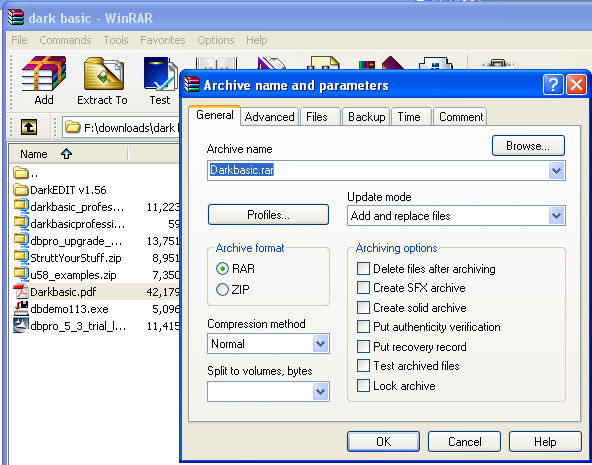Click the Browse... button
Screen dimensions: 592x465
point(528,146)
